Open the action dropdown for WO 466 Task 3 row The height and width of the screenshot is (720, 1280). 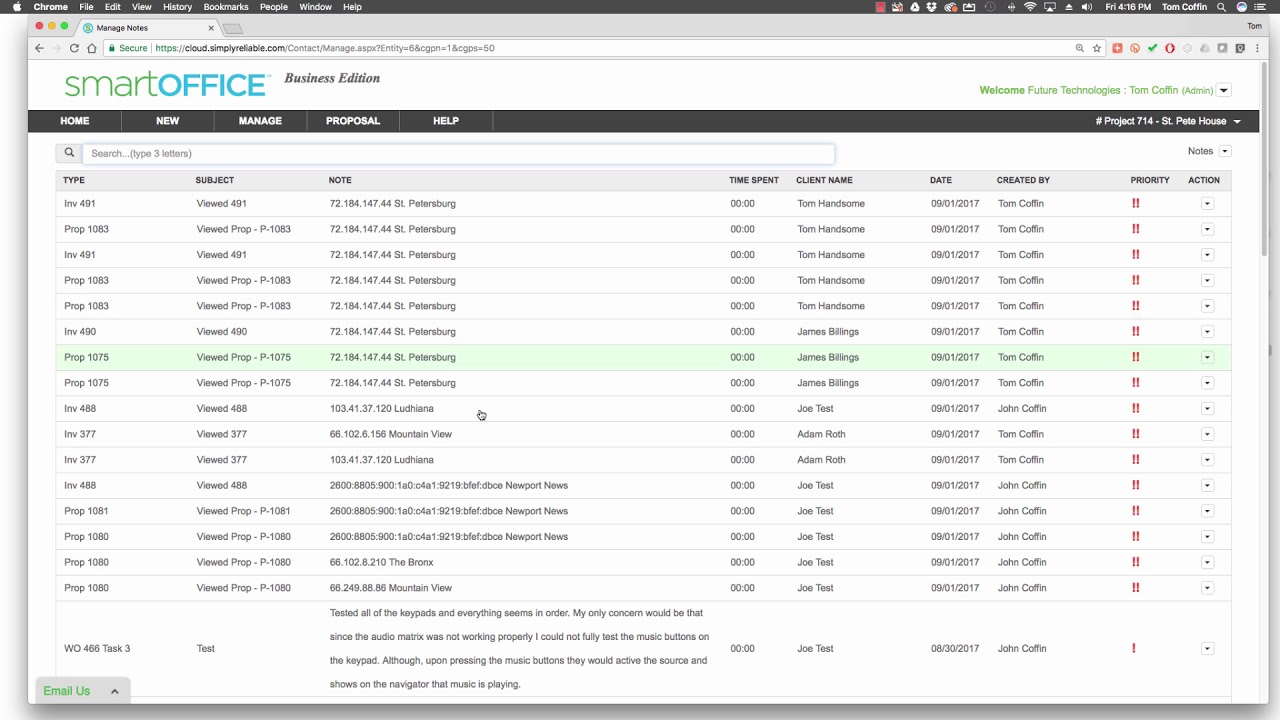tap(1207, 648)
